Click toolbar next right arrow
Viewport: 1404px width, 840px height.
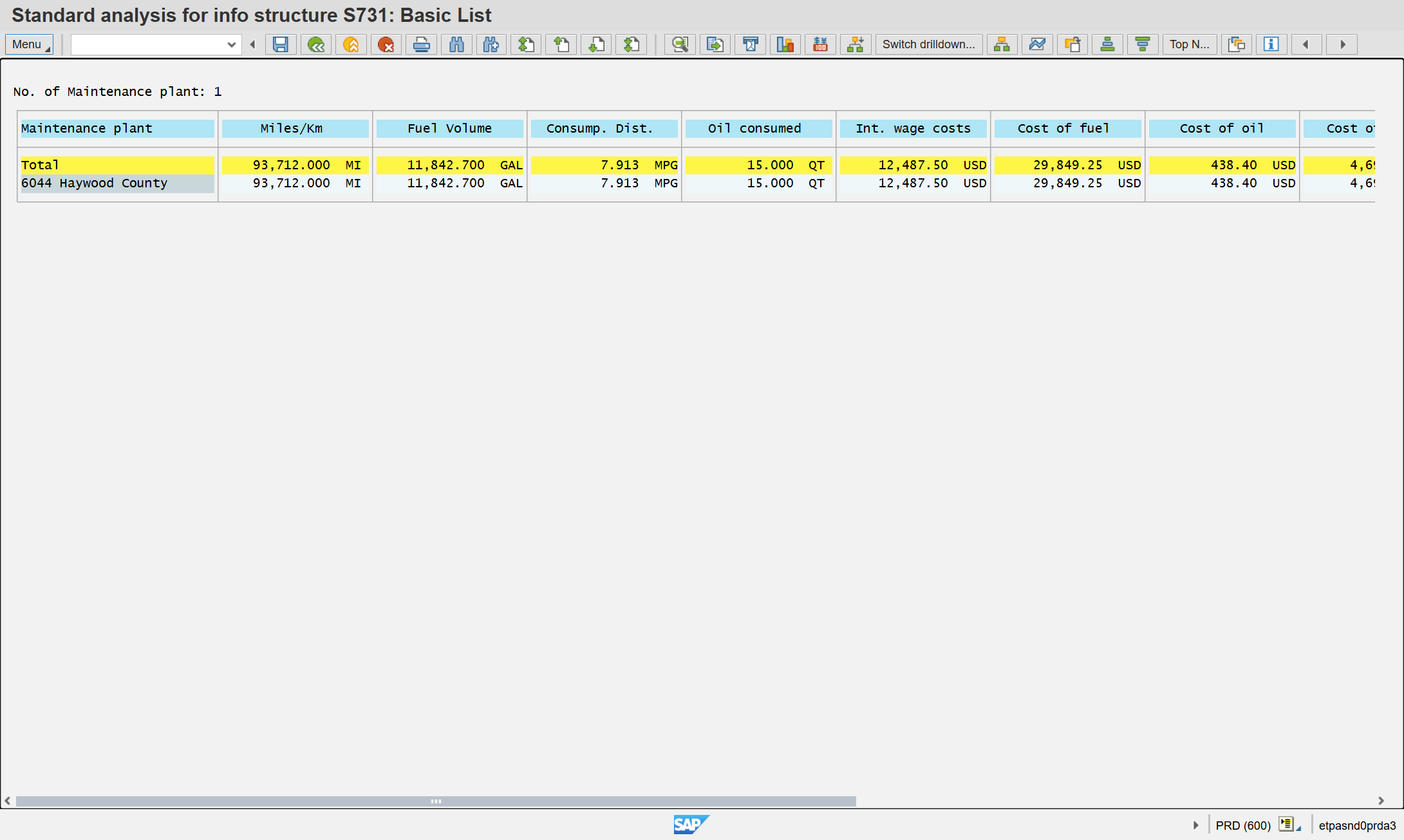pos(1342,44)
